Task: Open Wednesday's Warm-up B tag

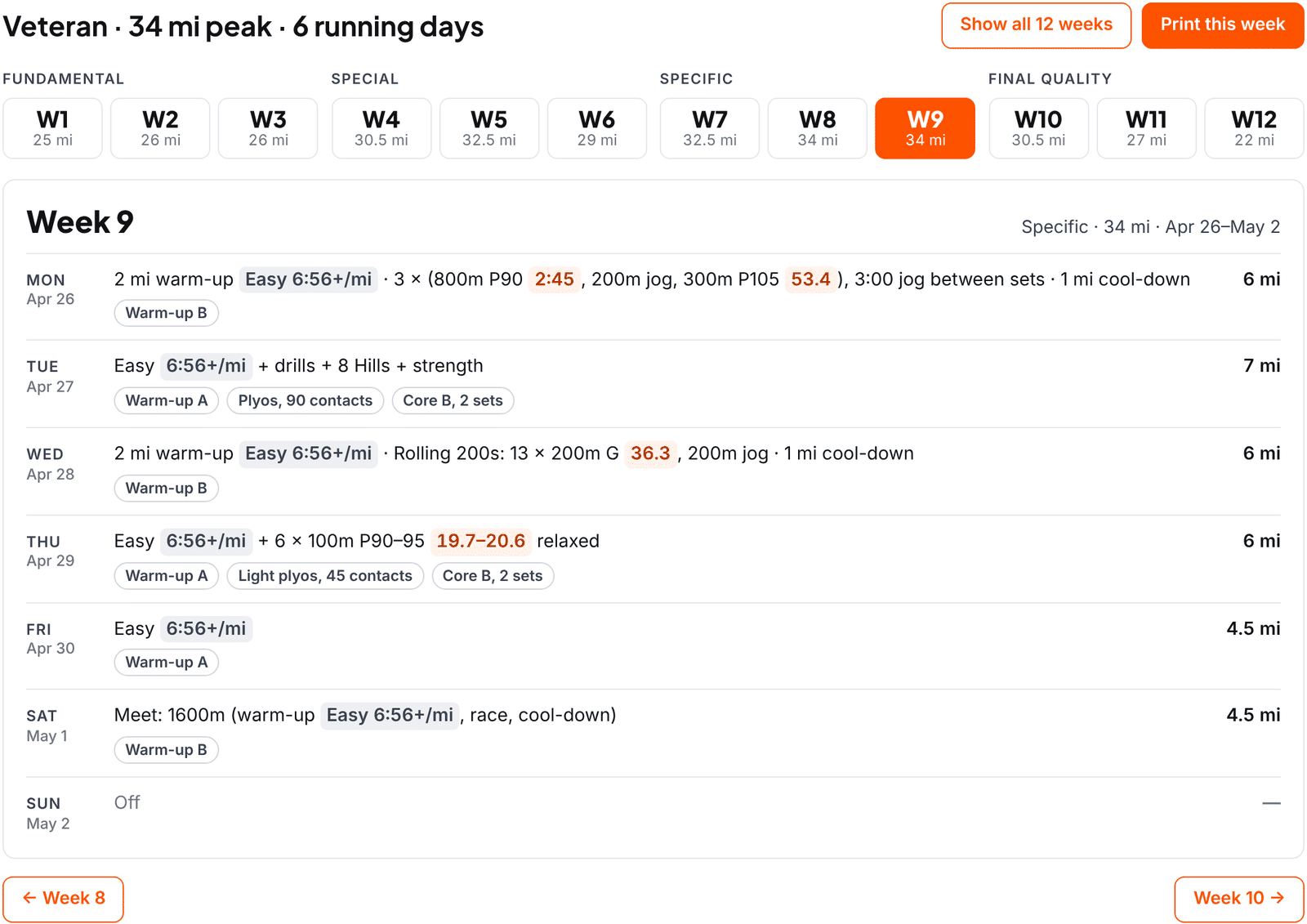Action: click(167, 488)
